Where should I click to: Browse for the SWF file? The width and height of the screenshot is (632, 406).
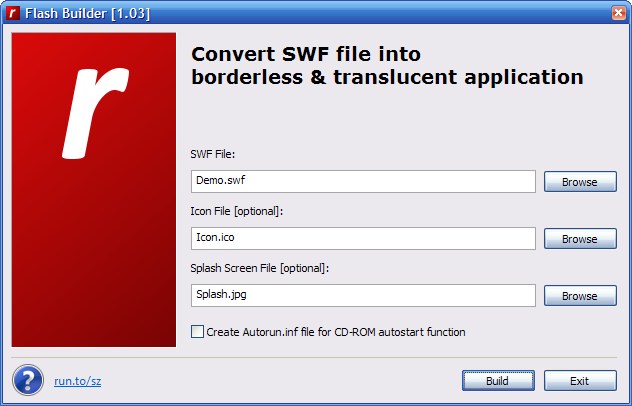[x=580, y=181]
